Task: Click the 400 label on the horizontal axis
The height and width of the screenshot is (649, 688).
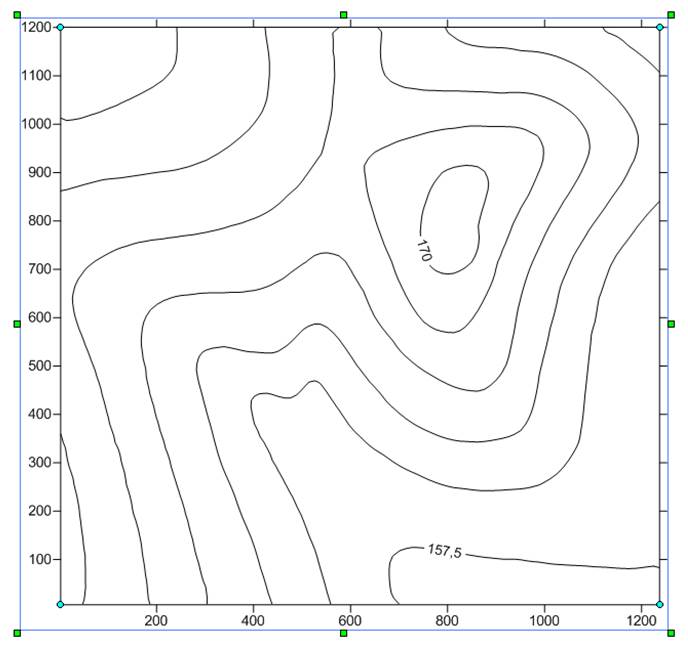Action: click(253, 620)
